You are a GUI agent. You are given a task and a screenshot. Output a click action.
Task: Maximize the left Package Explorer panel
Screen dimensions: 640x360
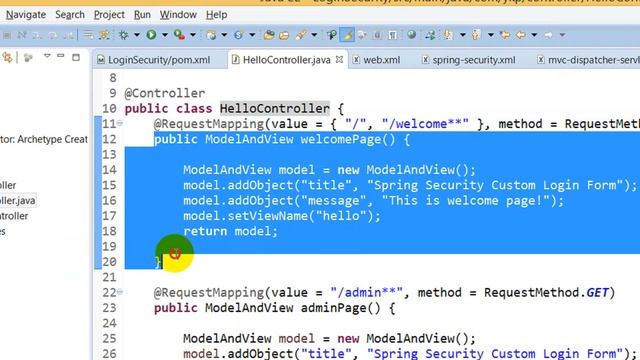pos(76,58)
